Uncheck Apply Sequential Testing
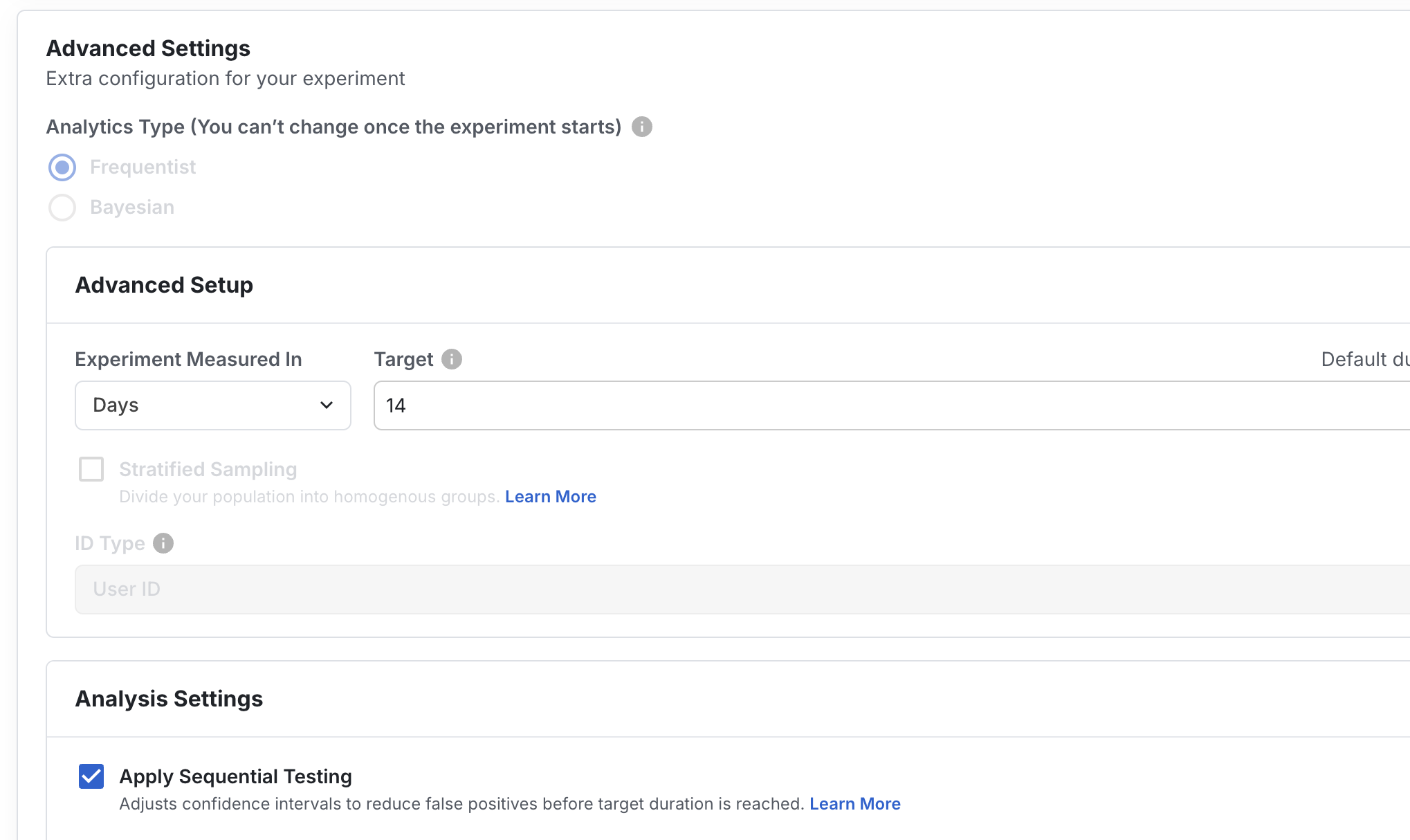1410x840 pixels. [90, 776]
